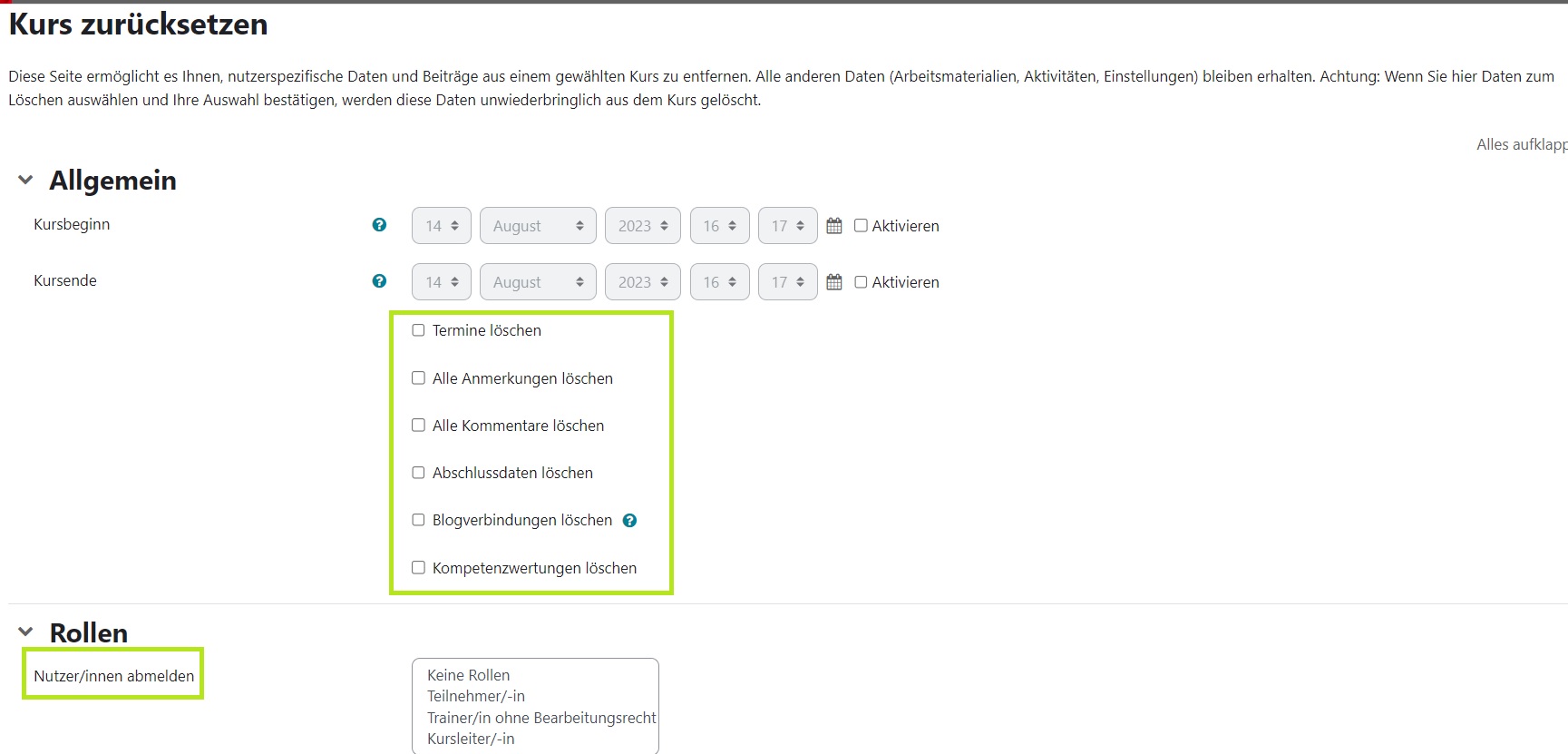Open Kursbeginn month dropdown showing August
This screenshot has height=754, width=1568.
[x=538, y=226]
